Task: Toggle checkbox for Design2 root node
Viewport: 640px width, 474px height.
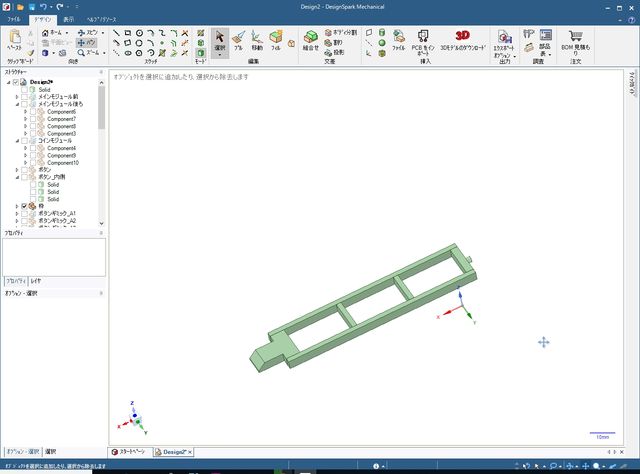Action: pyautogui.click(x=16, y=82)
